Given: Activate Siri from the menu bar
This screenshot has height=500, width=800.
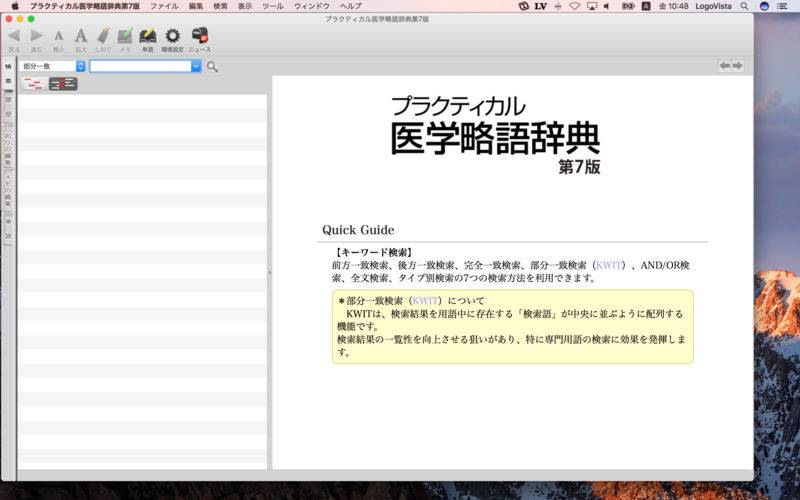Looking at the screenshot, I should 764,6.
